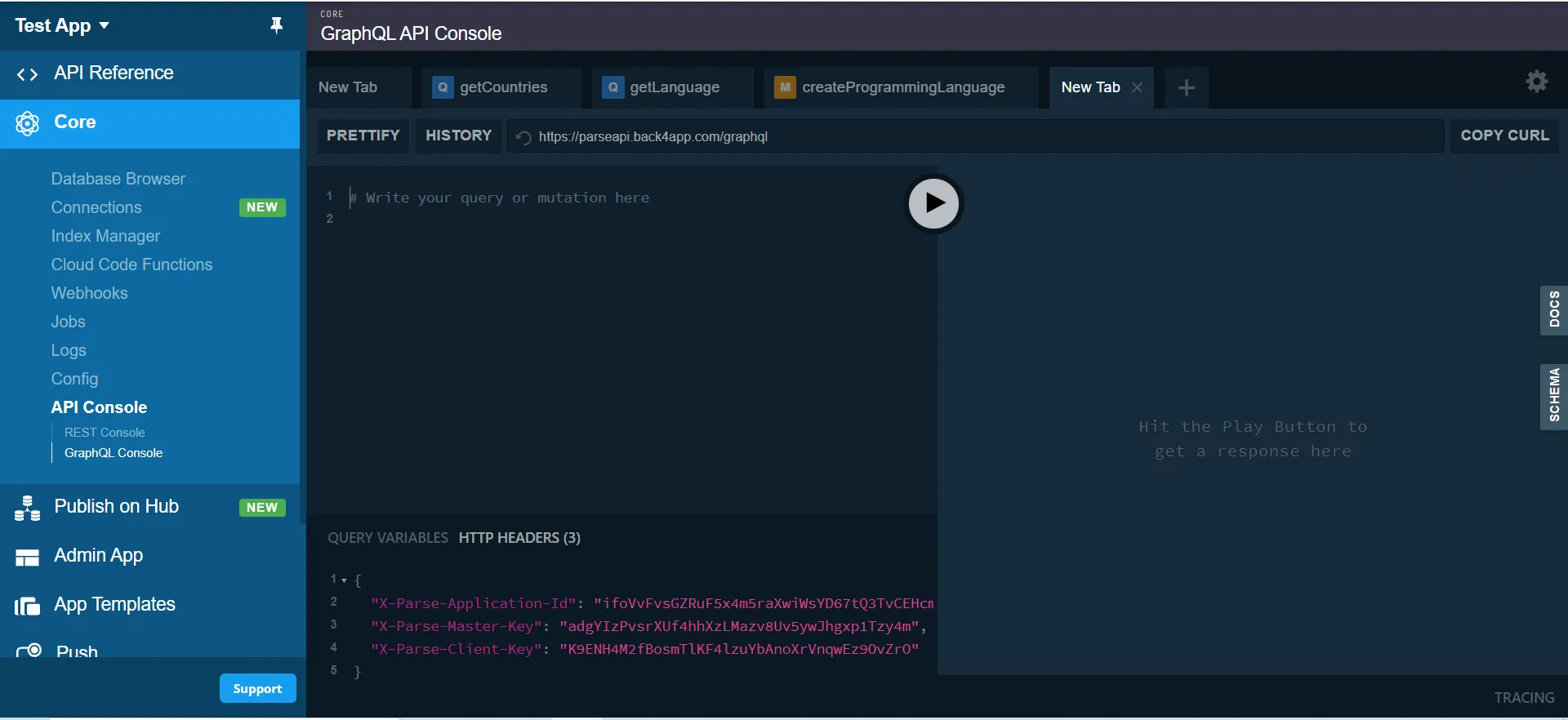Open the REST Console link
1568x720 pixels.
pyautogui.click(x=105, y=433)
